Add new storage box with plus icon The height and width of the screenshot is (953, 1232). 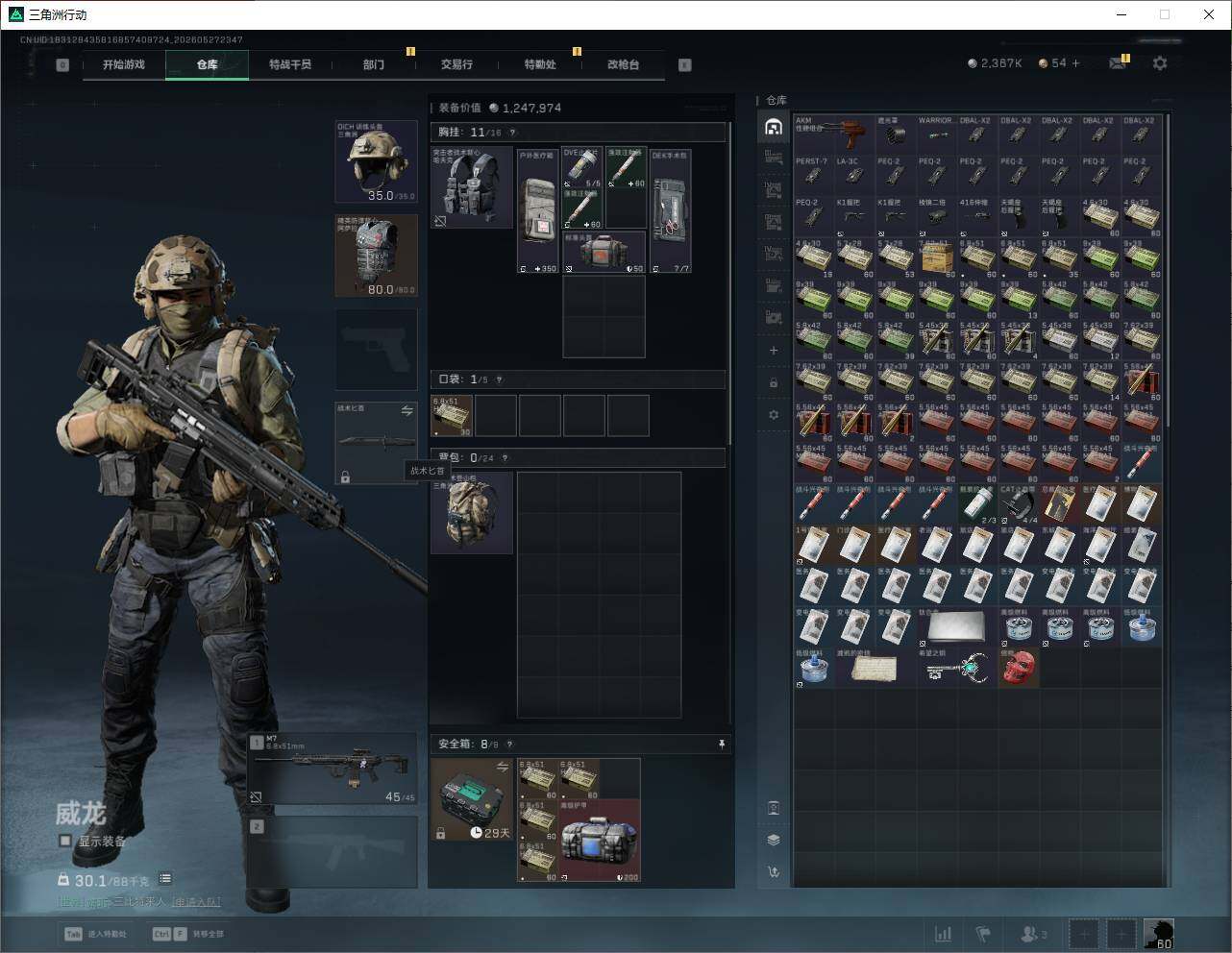pos(774,351)
